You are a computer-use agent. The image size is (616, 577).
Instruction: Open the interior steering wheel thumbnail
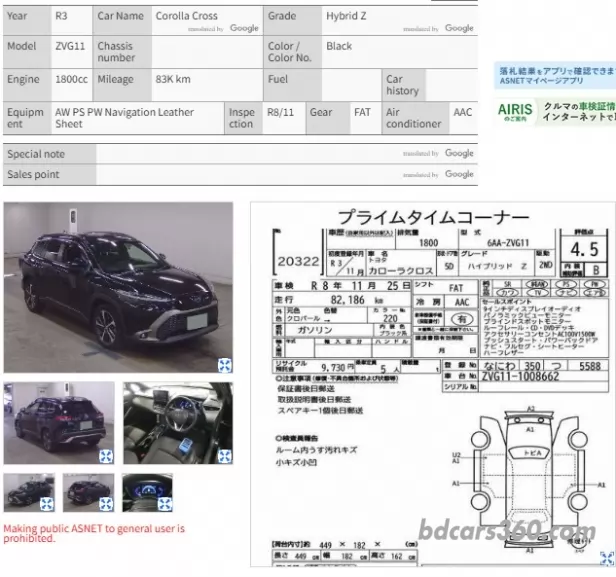point(178,423)
